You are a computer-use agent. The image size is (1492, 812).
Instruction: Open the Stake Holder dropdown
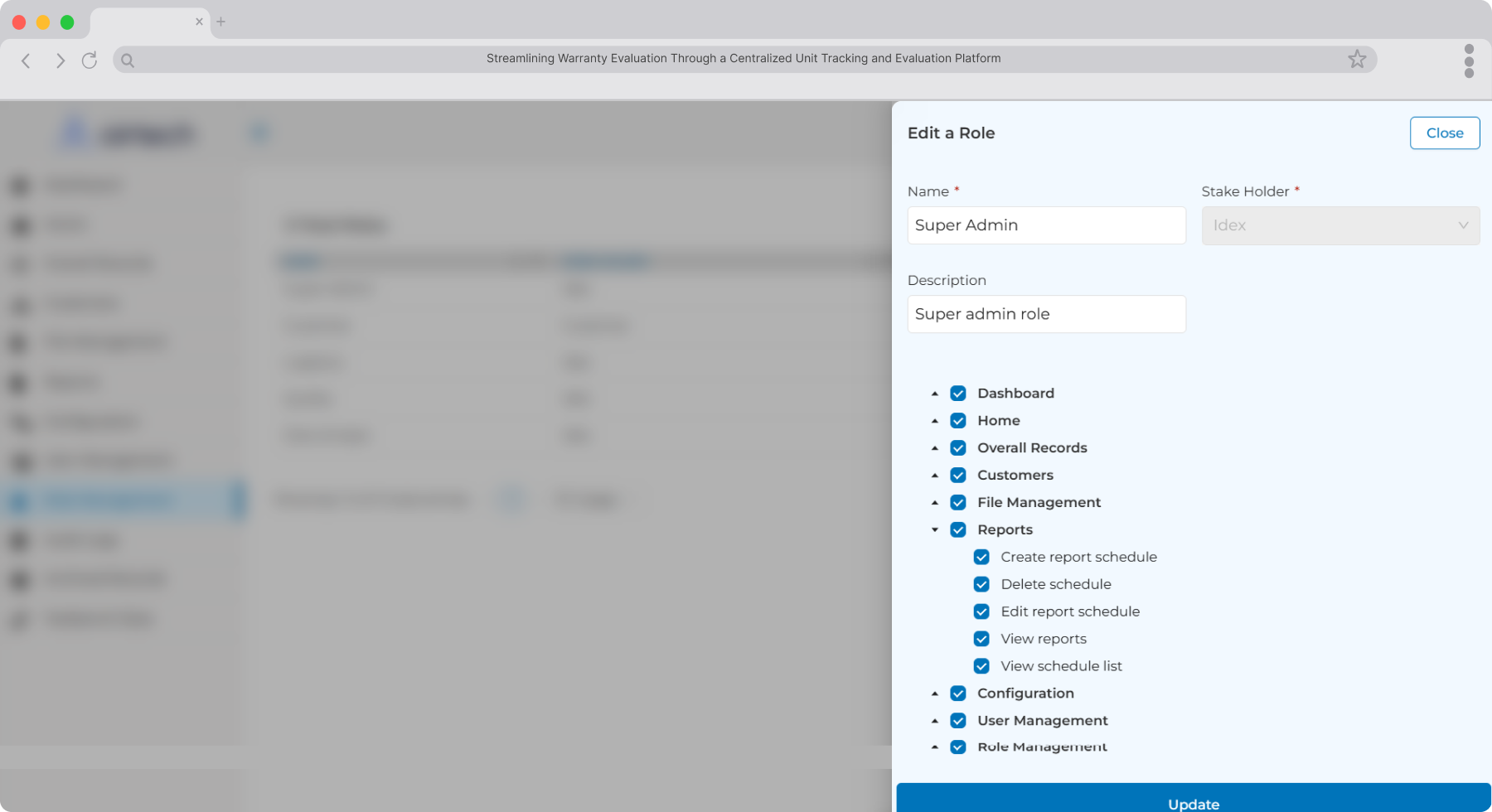coord(1340,225)
